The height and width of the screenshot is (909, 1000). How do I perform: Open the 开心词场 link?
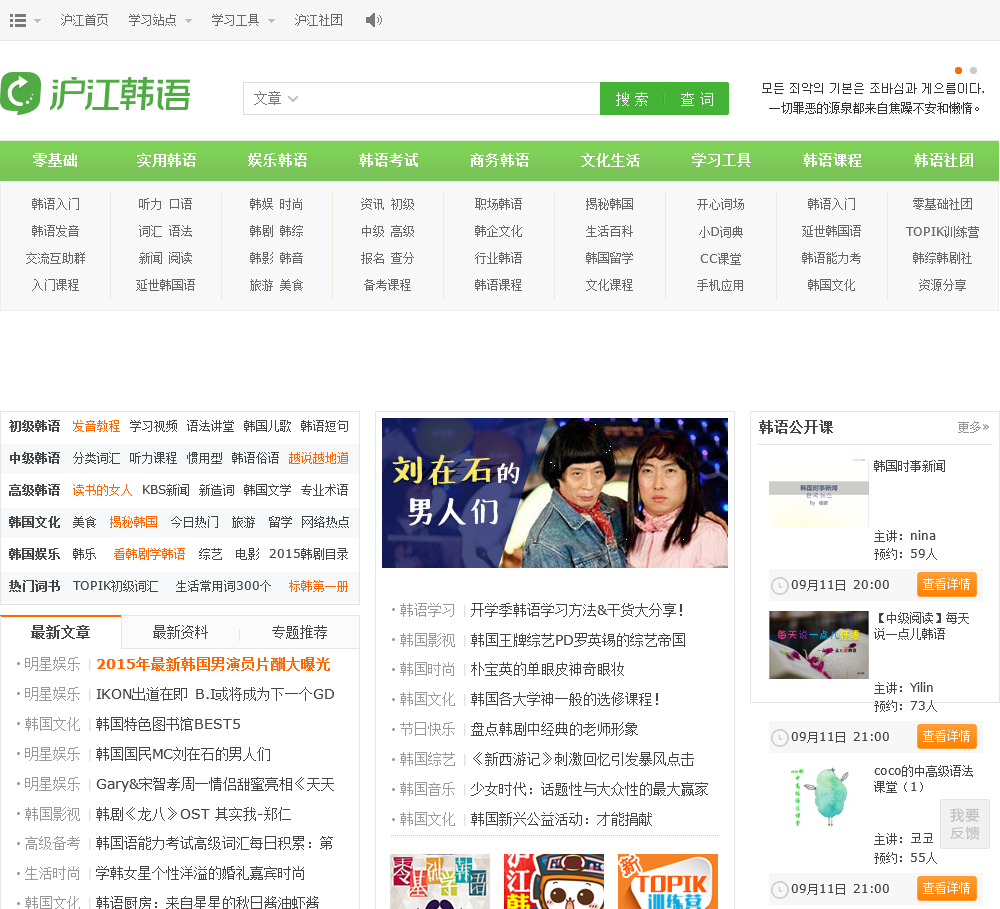click(721, 204)
